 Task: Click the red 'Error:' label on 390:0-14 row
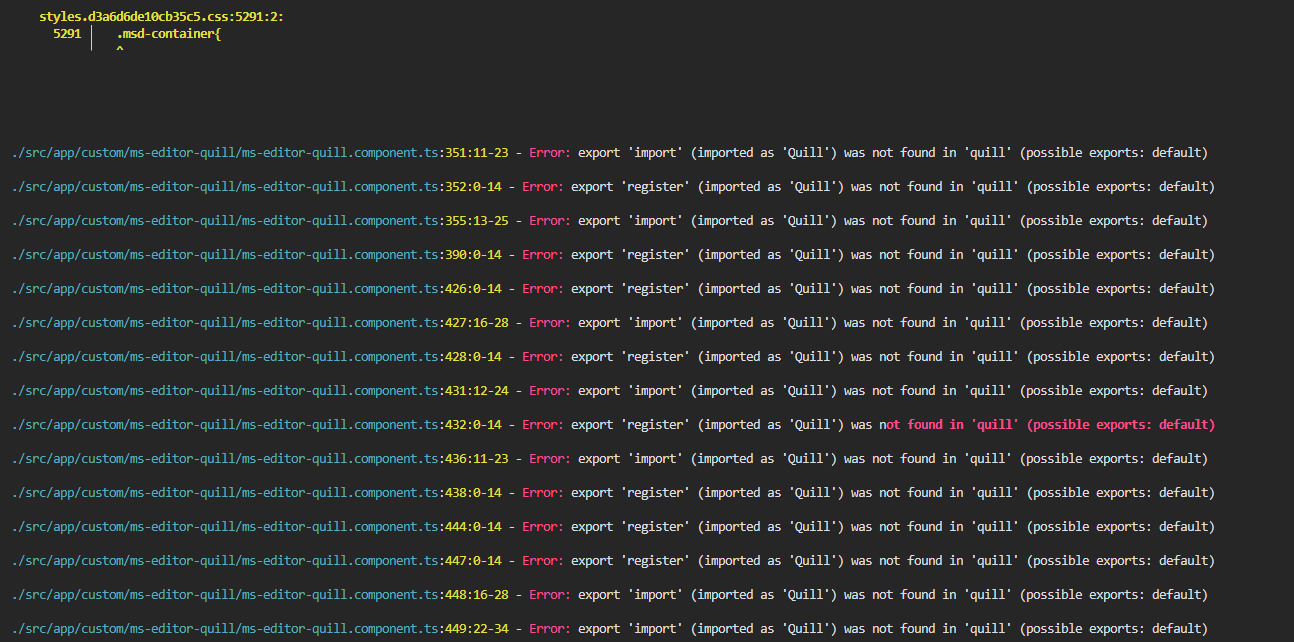(543, 255)
